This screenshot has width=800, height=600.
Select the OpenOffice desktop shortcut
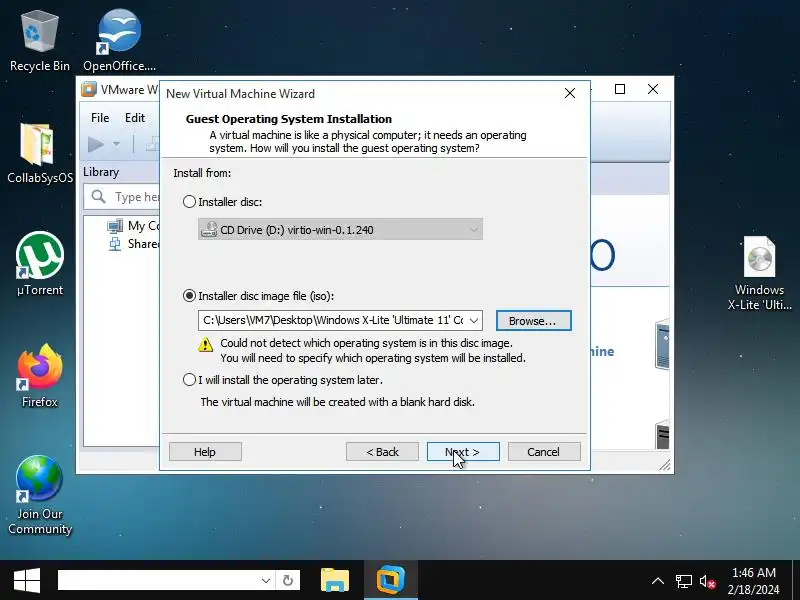coord(119,41)
